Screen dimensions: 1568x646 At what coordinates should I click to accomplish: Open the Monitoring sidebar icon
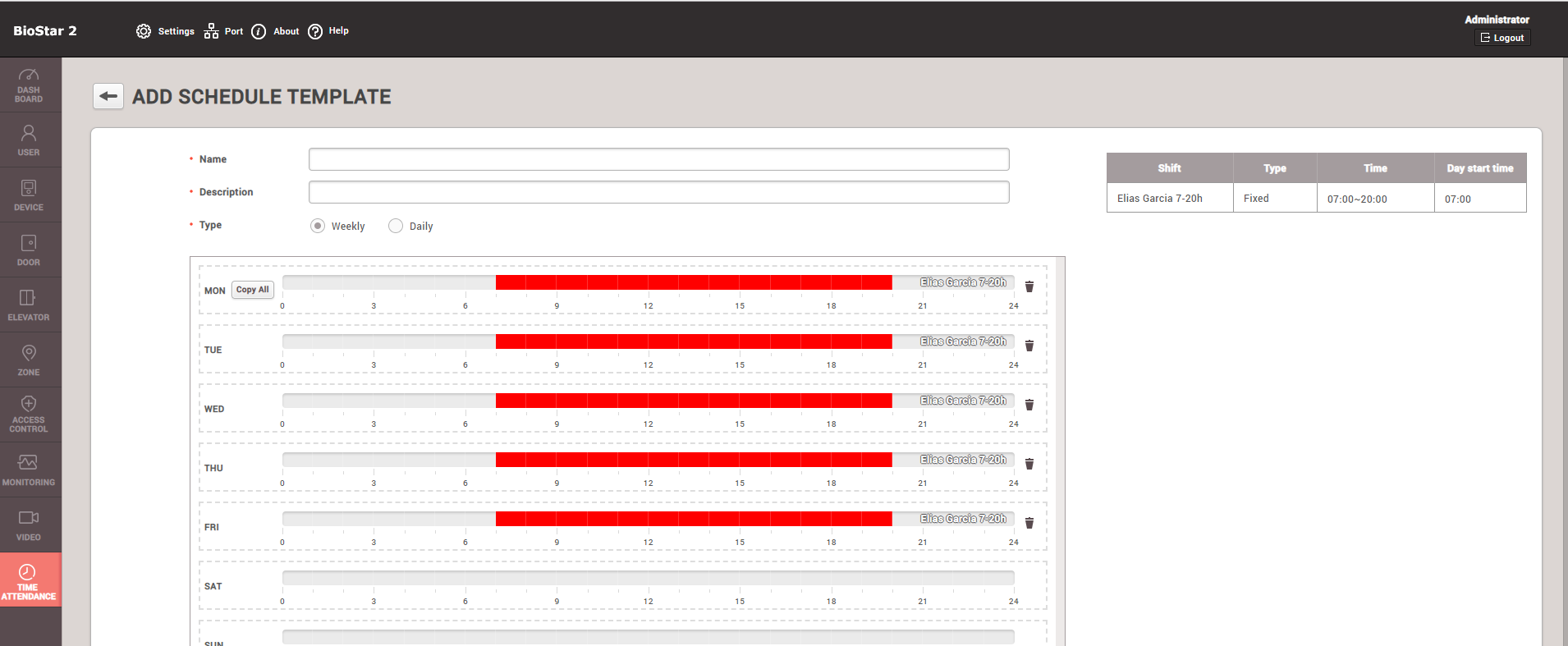point(29,470)
